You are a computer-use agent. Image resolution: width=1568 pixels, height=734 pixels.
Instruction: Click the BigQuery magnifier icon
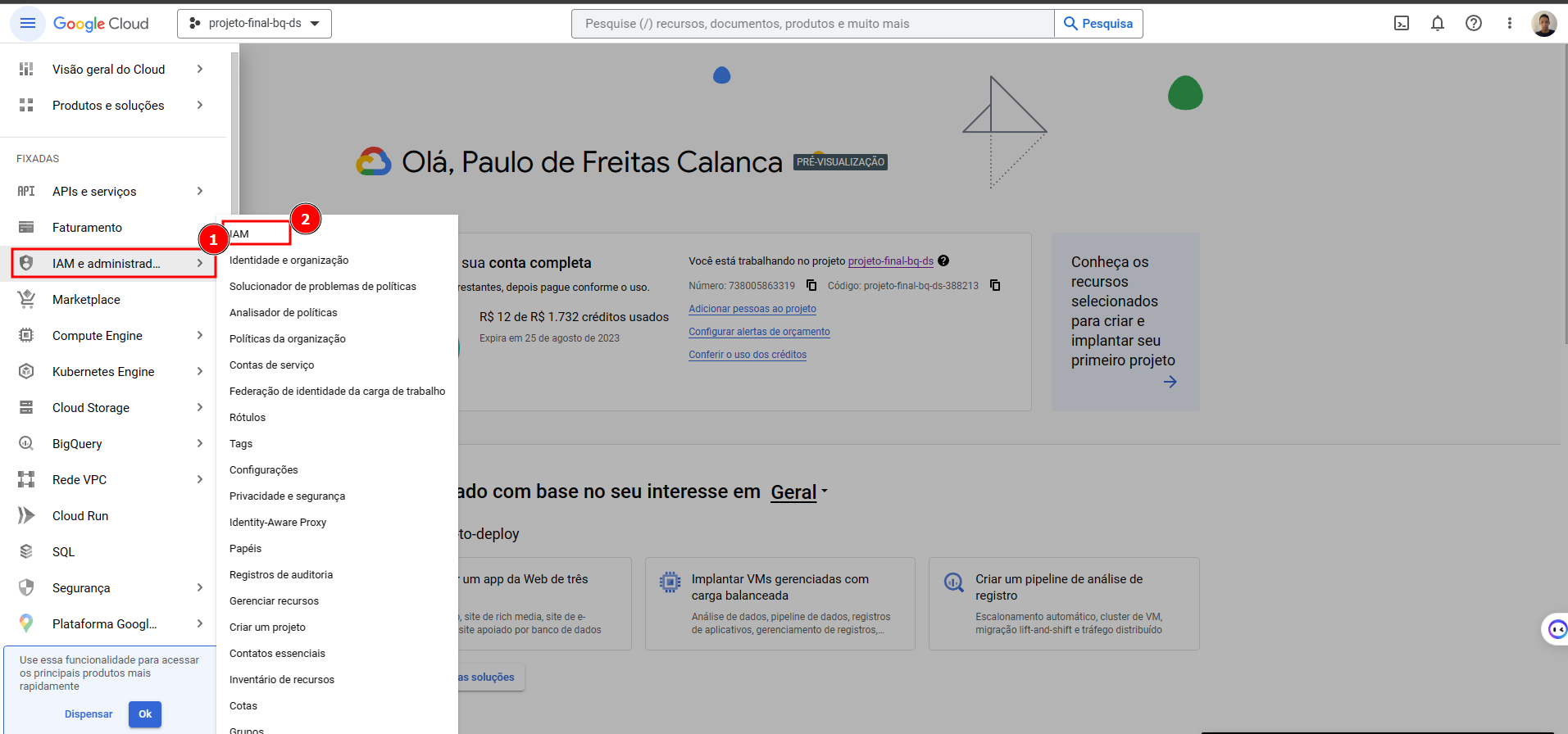[26, 443]
